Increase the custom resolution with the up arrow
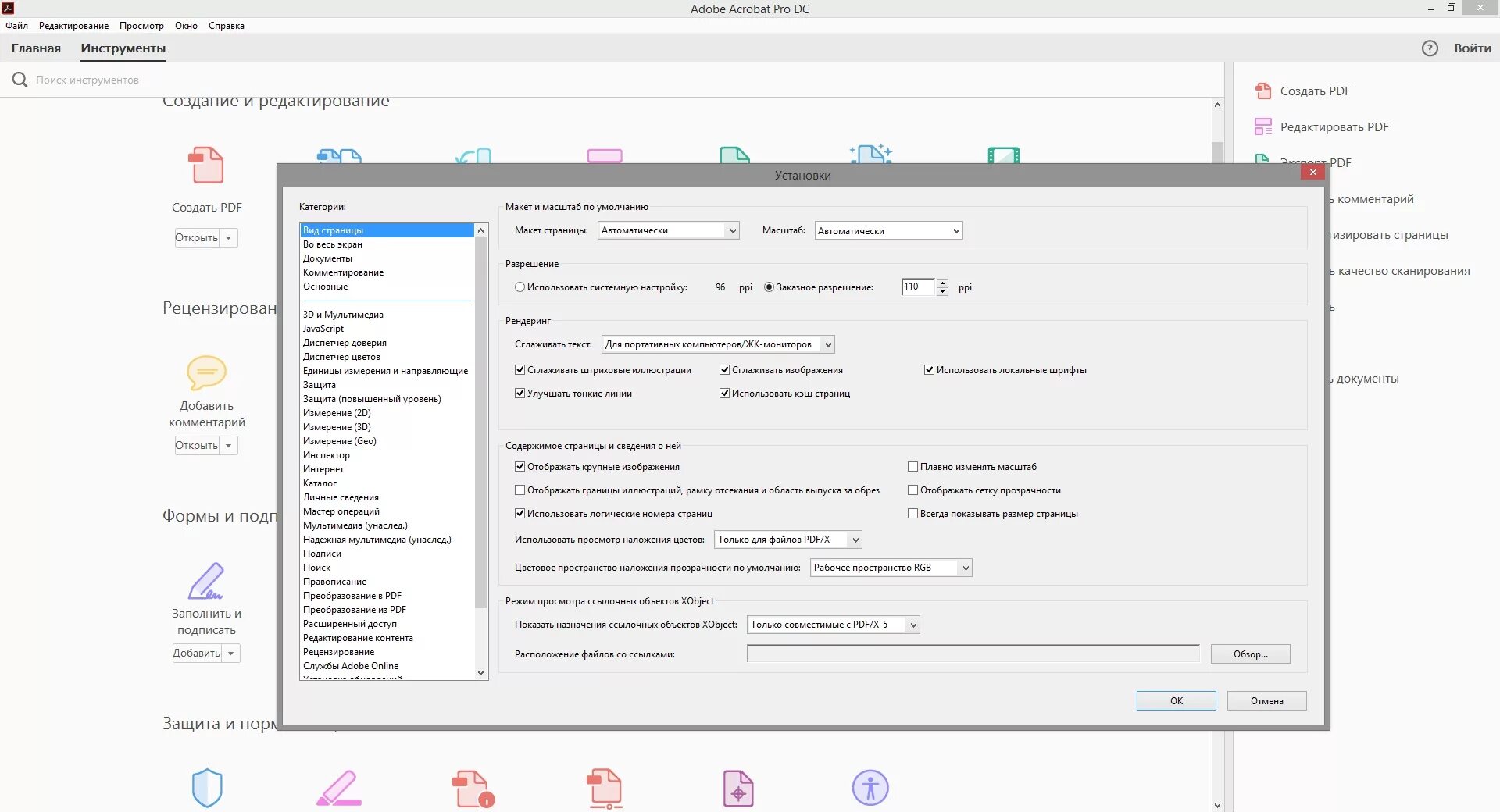The image size is (1500, 812). click(942, 283)
